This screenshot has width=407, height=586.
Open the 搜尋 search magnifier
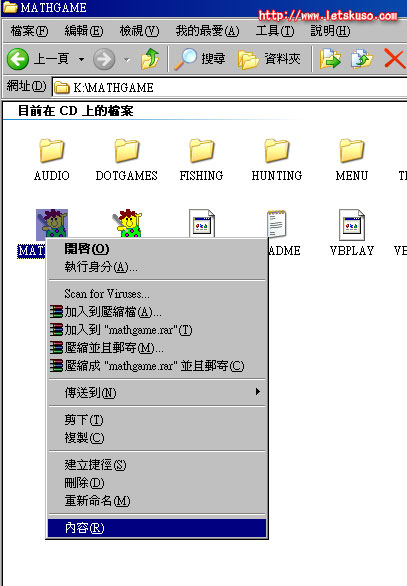(x=200, y=59)
